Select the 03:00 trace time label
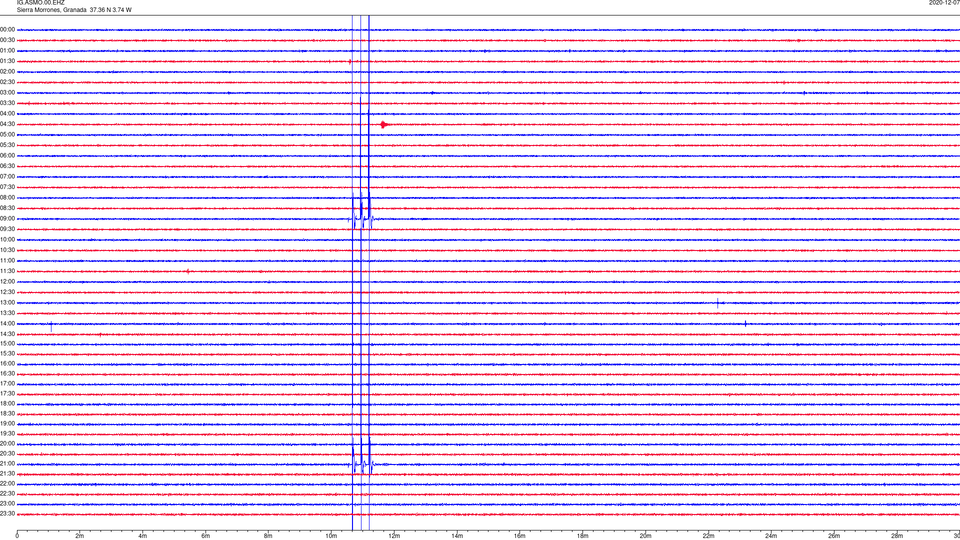Image resolution: width=960 pixels, height=540 pixels. pyautogui.click(x=7, y=93)
